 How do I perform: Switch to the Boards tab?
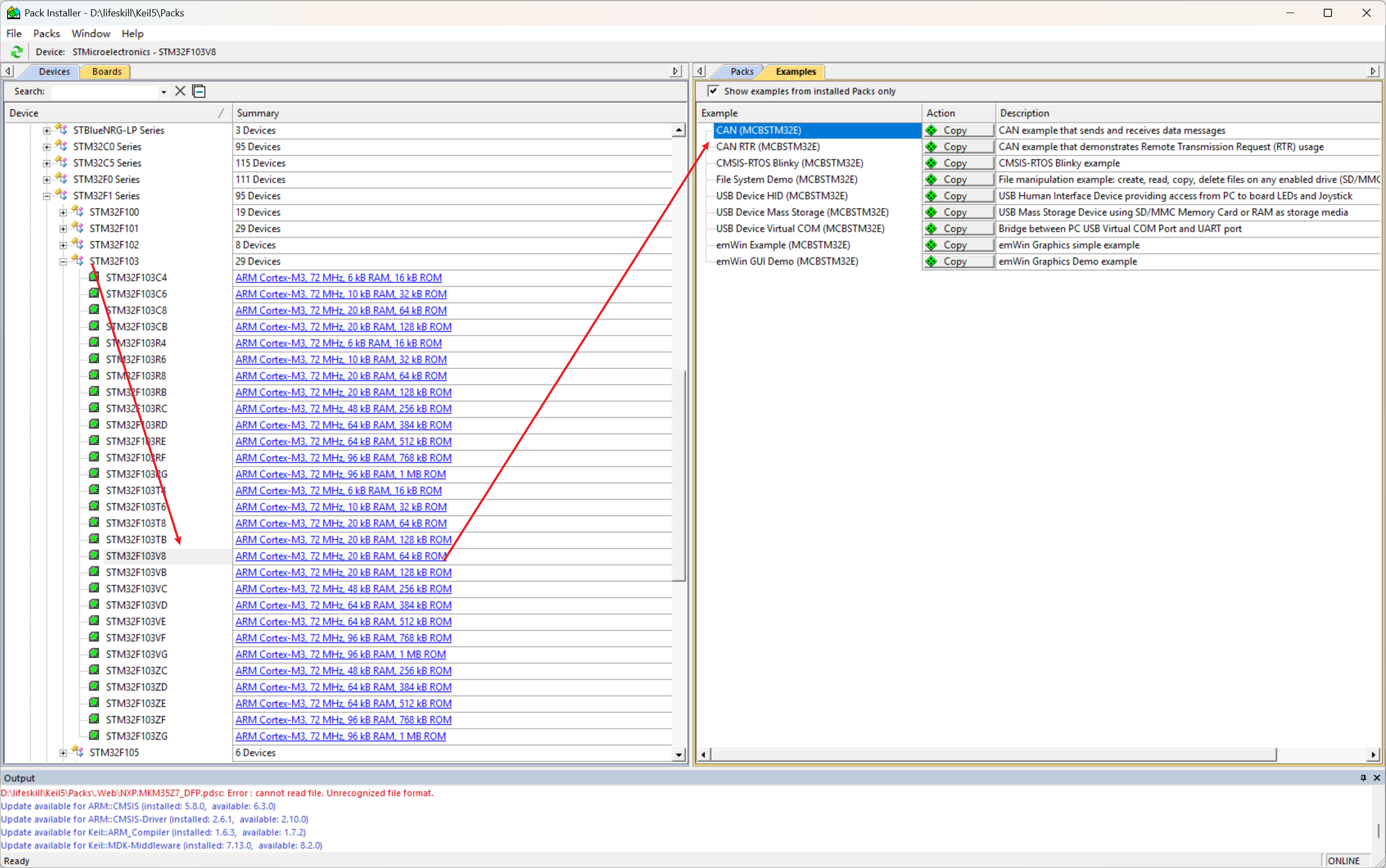(x=107, y=71)
